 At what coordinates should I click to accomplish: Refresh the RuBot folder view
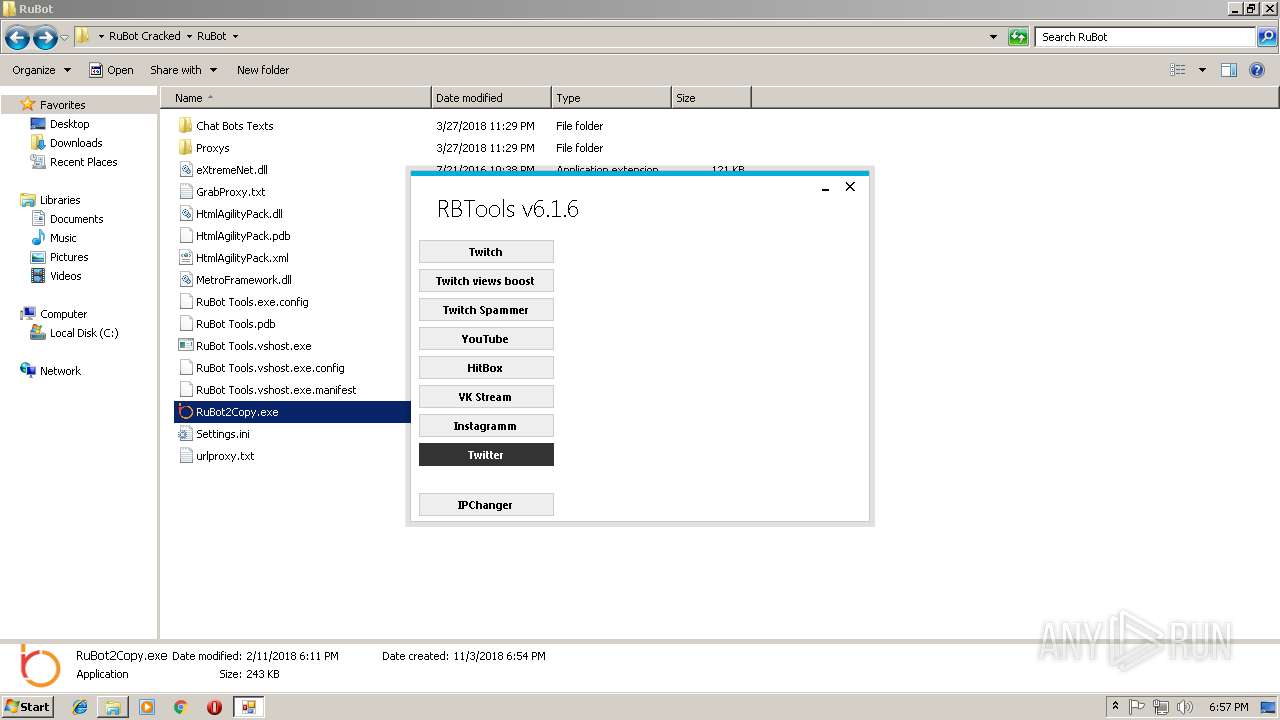coord(1018,37)
